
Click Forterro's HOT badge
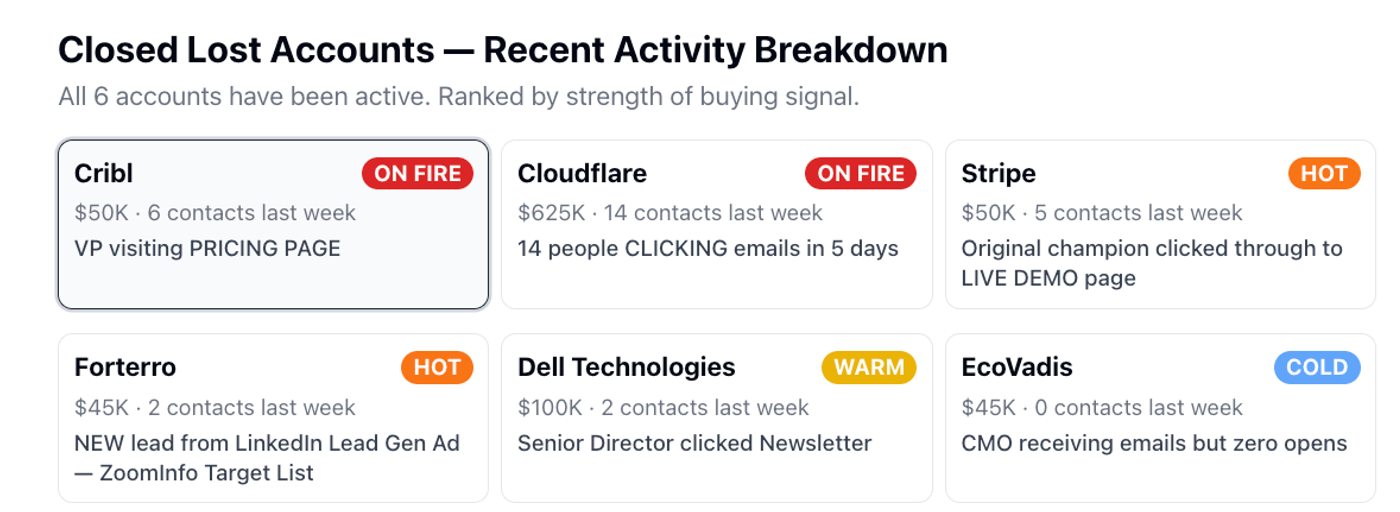point(437,367)
